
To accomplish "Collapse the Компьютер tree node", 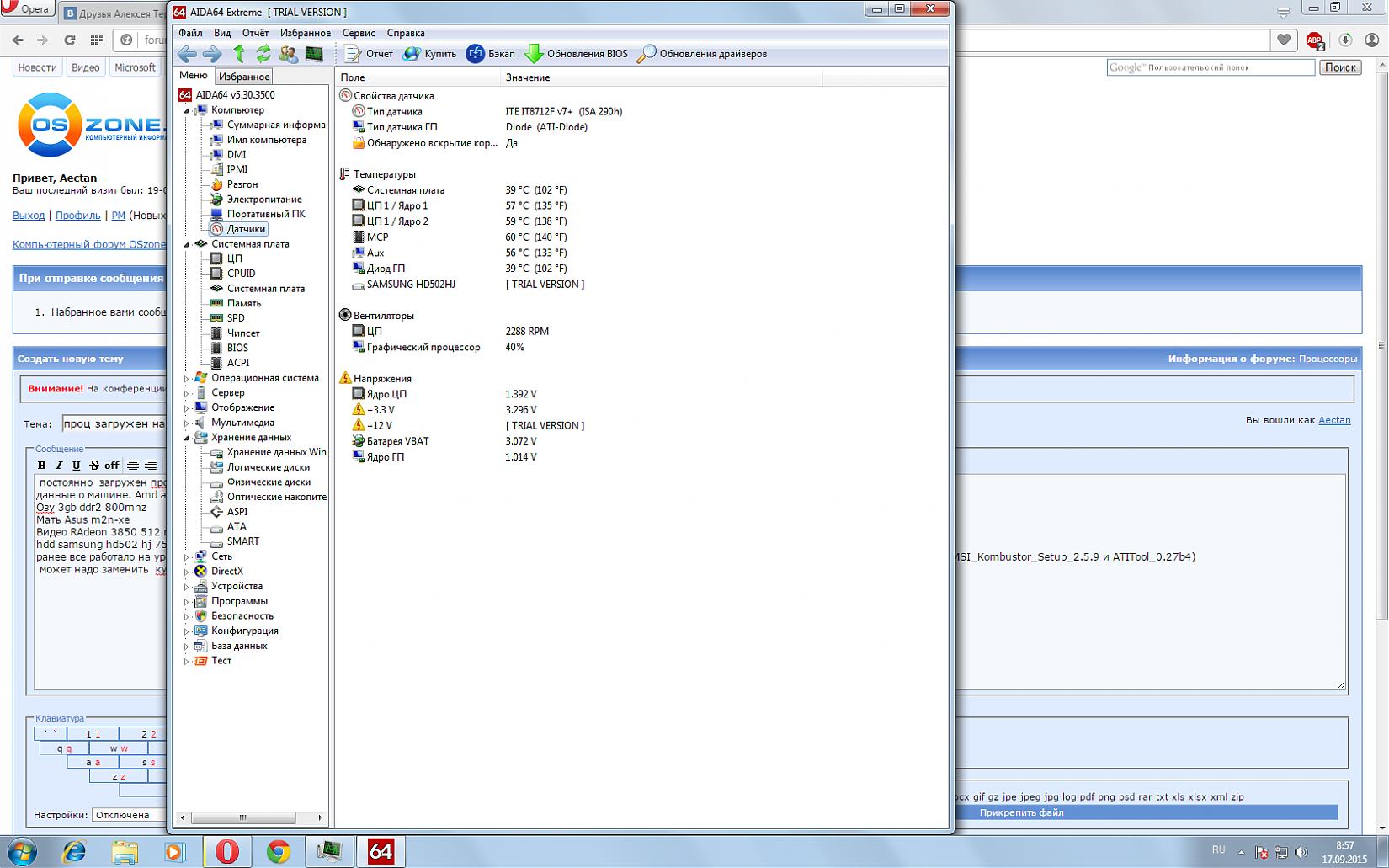I will tap(187, 111).
